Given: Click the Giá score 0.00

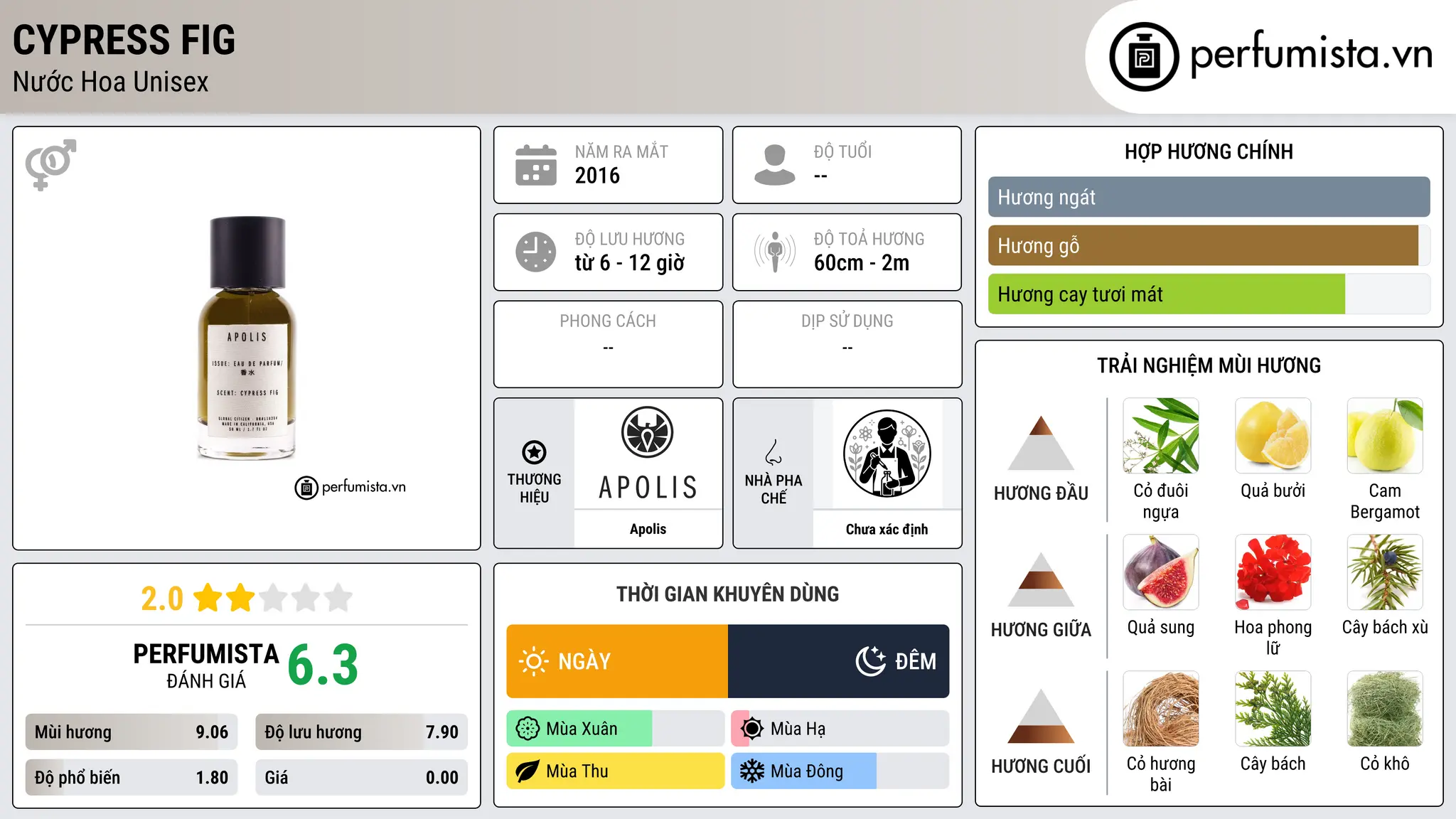Looking at the screenshot, I should 442,778.
